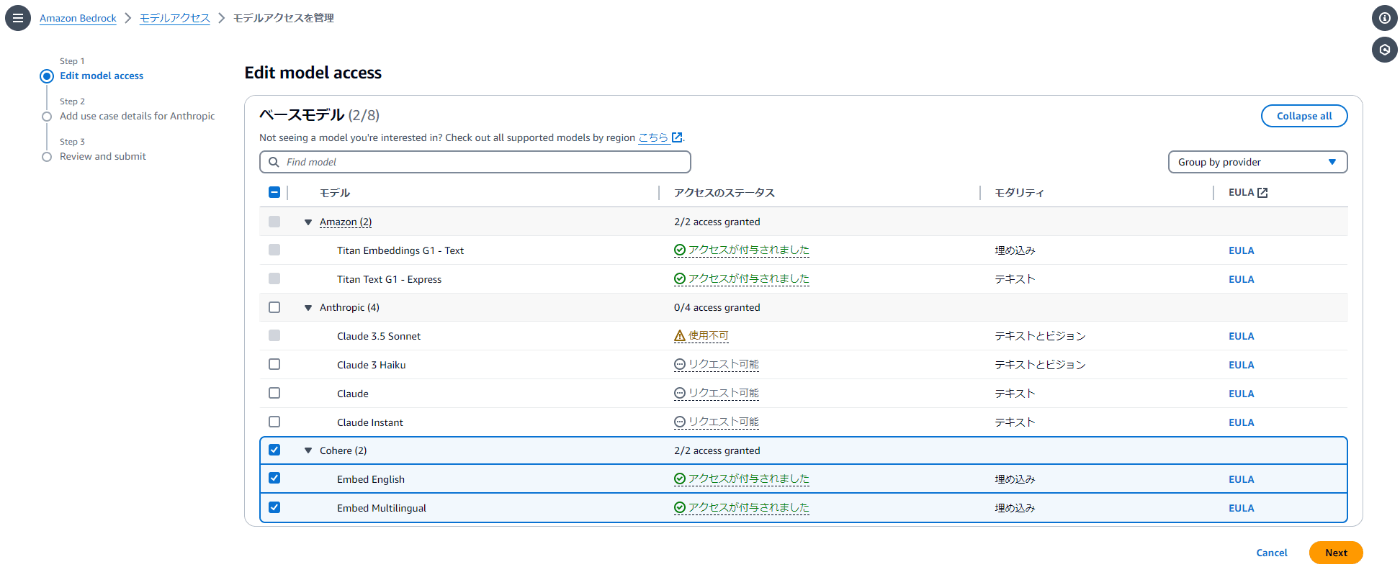Select the Step 3 Review and submit radio
This screenshot has width=1400, height=585.
click(46, 157)
